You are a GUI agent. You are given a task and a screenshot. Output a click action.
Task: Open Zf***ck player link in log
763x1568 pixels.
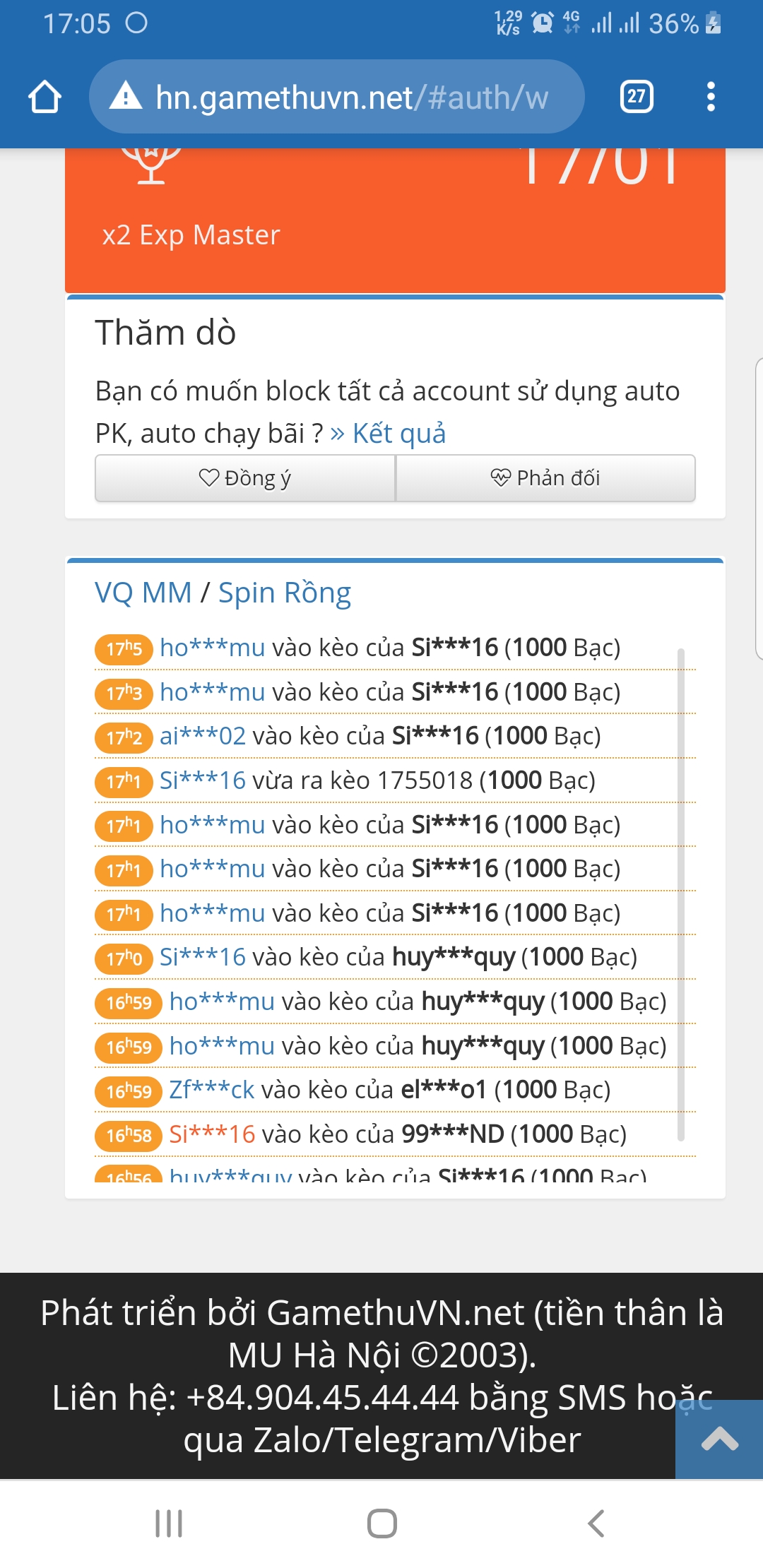tap(211, 1090)
